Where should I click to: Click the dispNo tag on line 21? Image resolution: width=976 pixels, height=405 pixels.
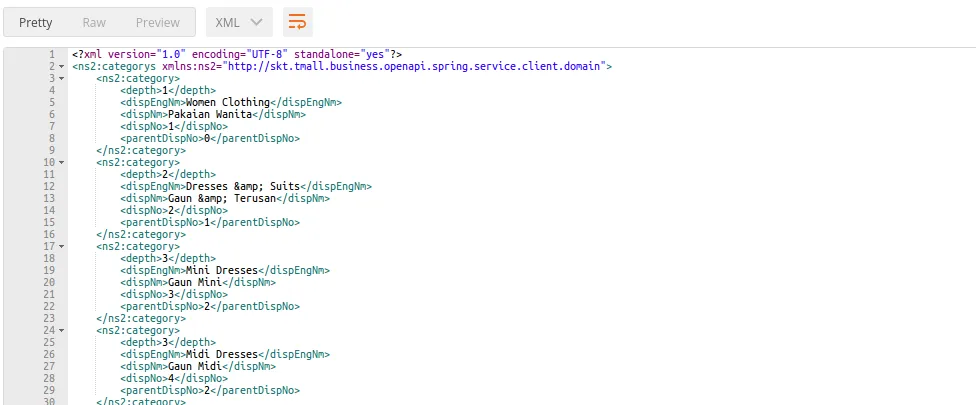144,294
